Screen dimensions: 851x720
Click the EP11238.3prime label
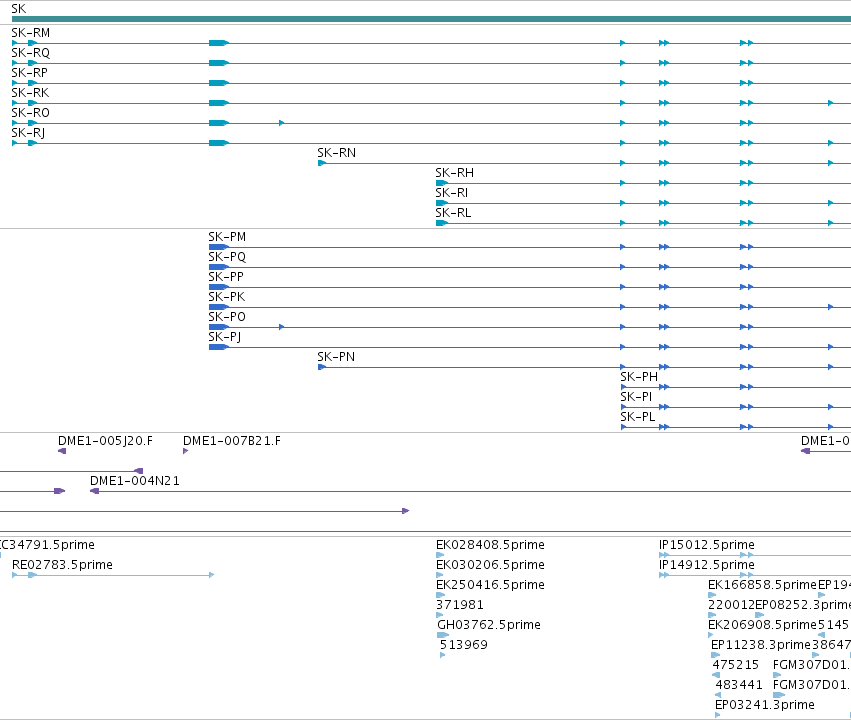pos(760,645)
